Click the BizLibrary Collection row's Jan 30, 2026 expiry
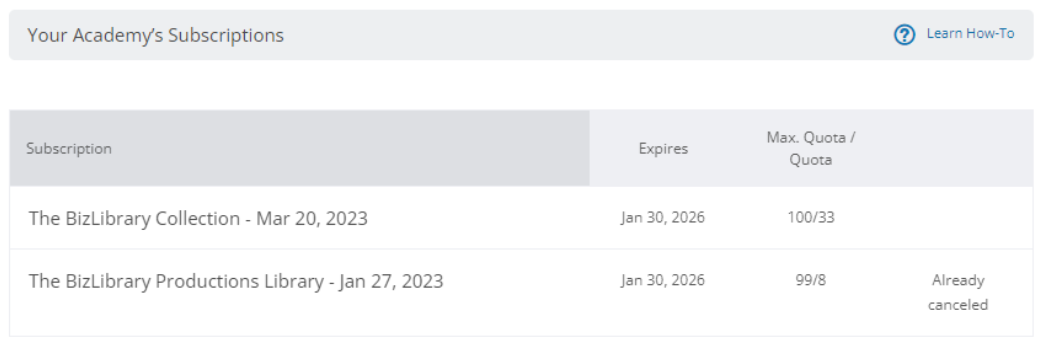The width and height of the screenshot is (1060, 362). (662, 217)
